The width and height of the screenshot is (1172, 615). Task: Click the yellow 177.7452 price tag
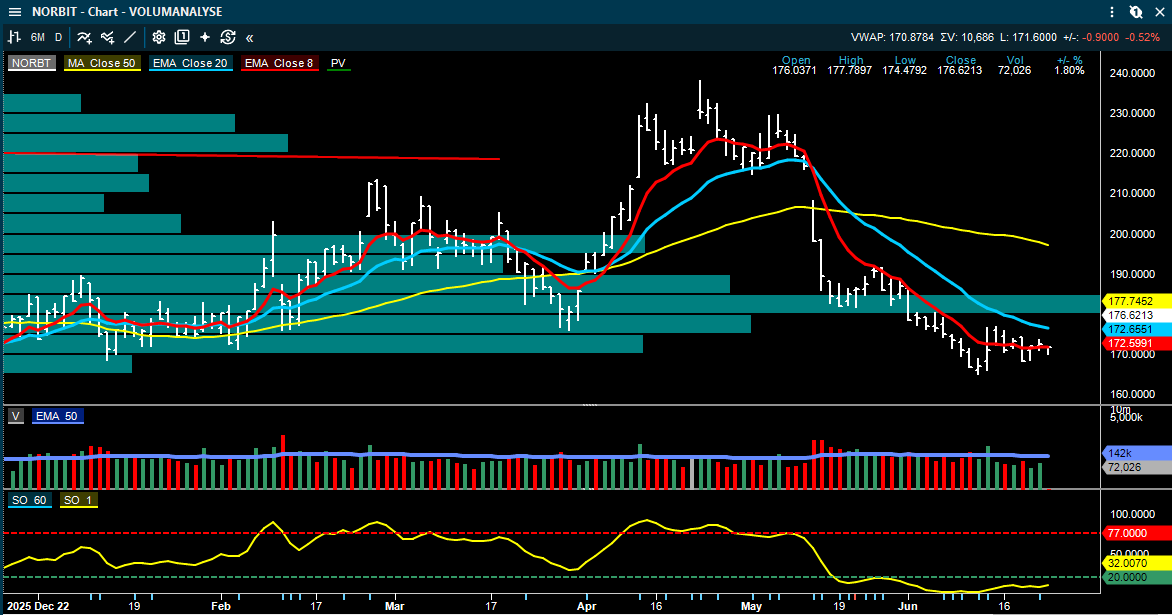point(1135,301)
